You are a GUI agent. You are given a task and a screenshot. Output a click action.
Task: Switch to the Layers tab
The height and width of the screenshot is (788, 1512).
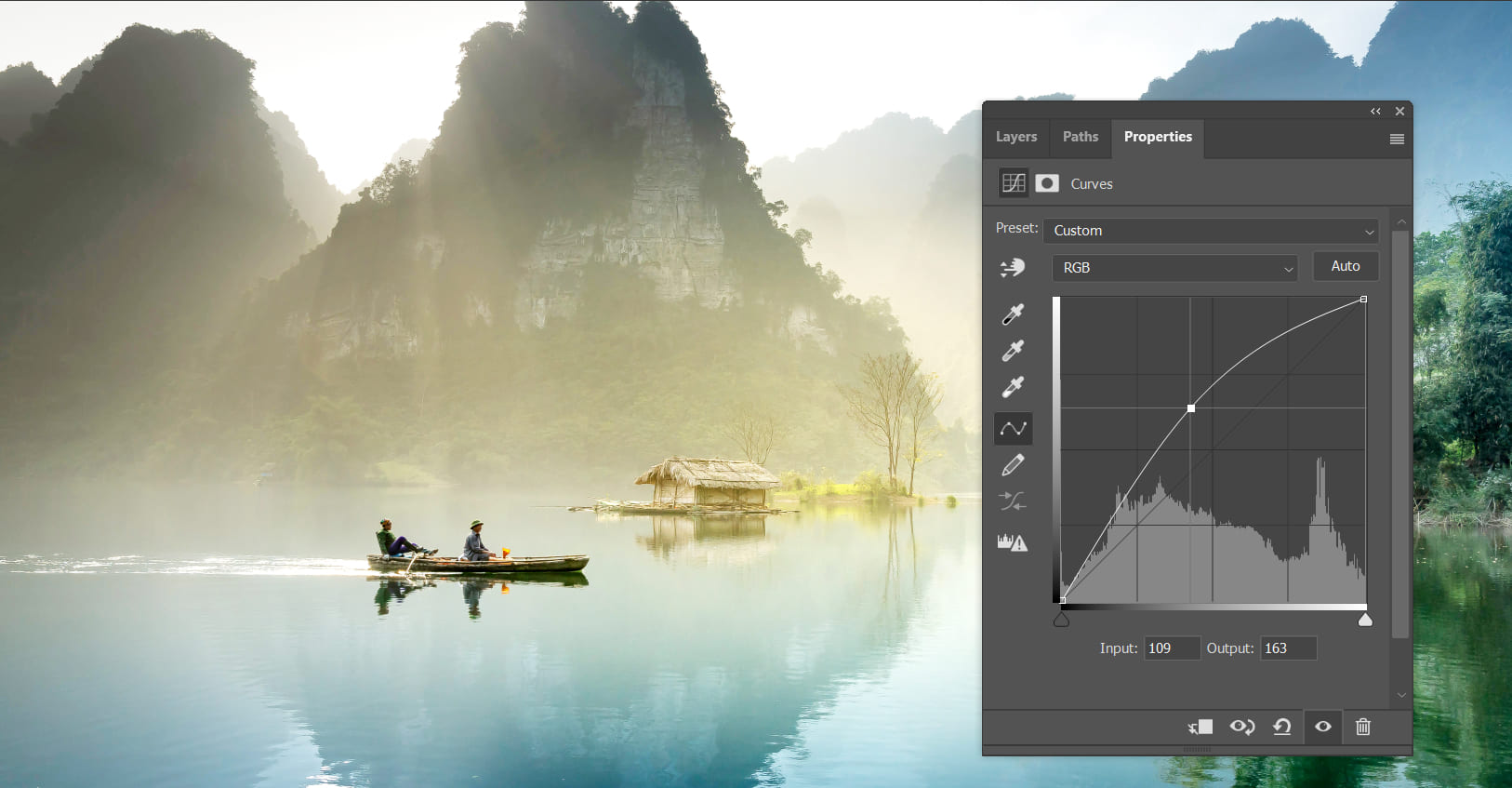tap(1016, 137)
